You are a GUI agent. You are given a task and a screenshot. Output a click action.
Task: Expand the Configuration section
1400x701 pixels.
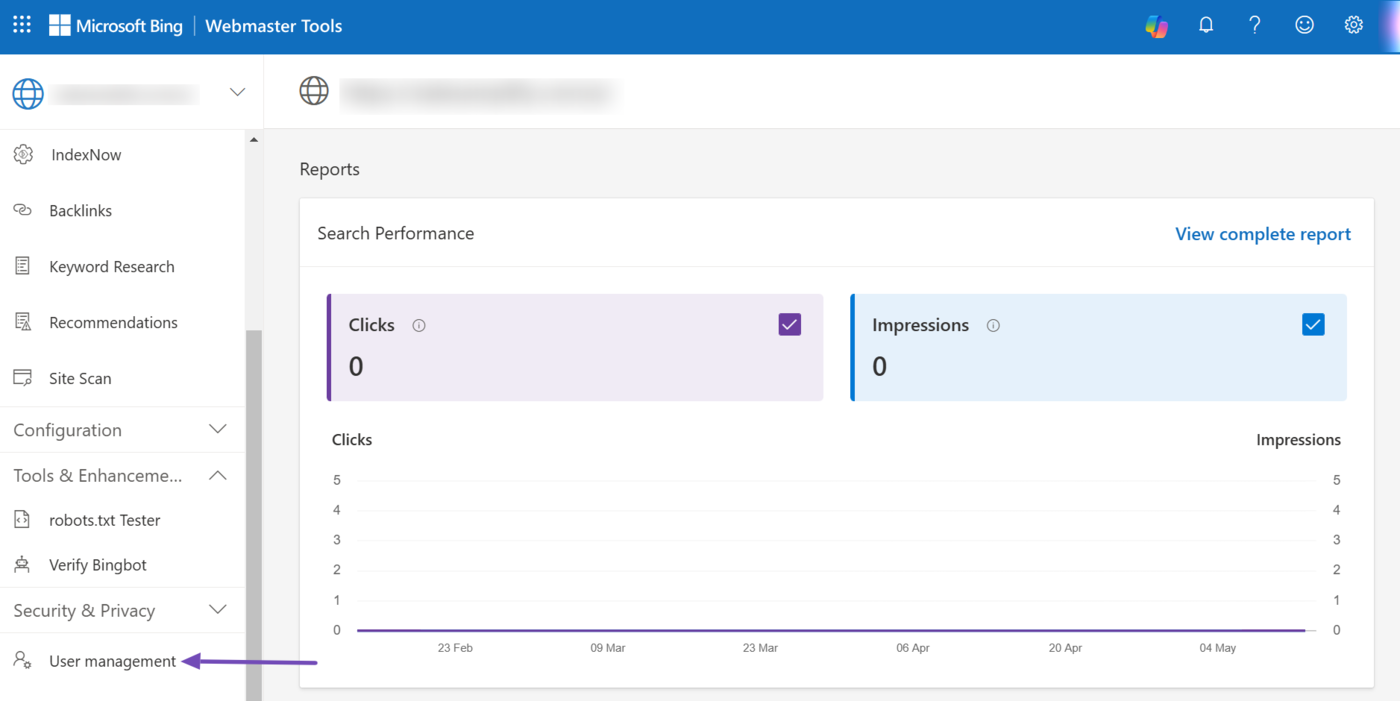[x=217, y=430]
